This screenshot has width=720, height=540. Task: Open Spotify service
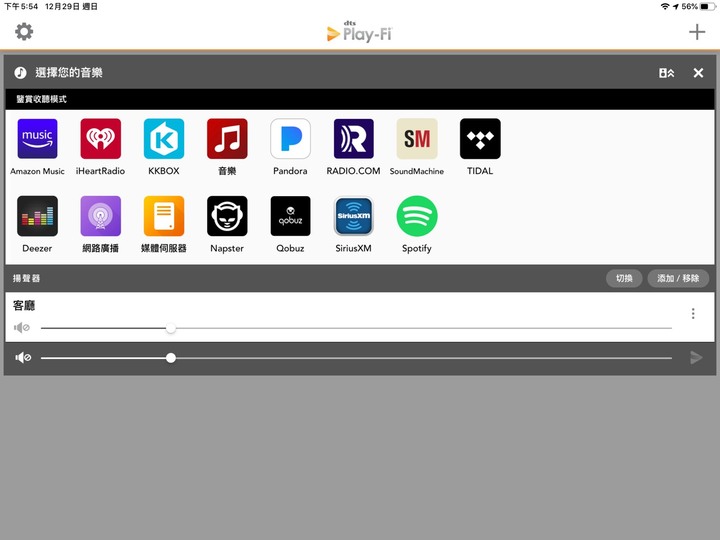(417, 216)
